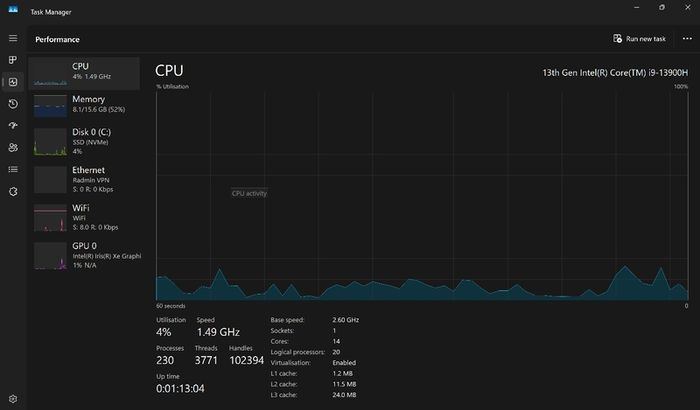The image size is (700, 410).
Task: Click the 13th Gen Intel Core i9-13900H label
Action: coord(615,73)
